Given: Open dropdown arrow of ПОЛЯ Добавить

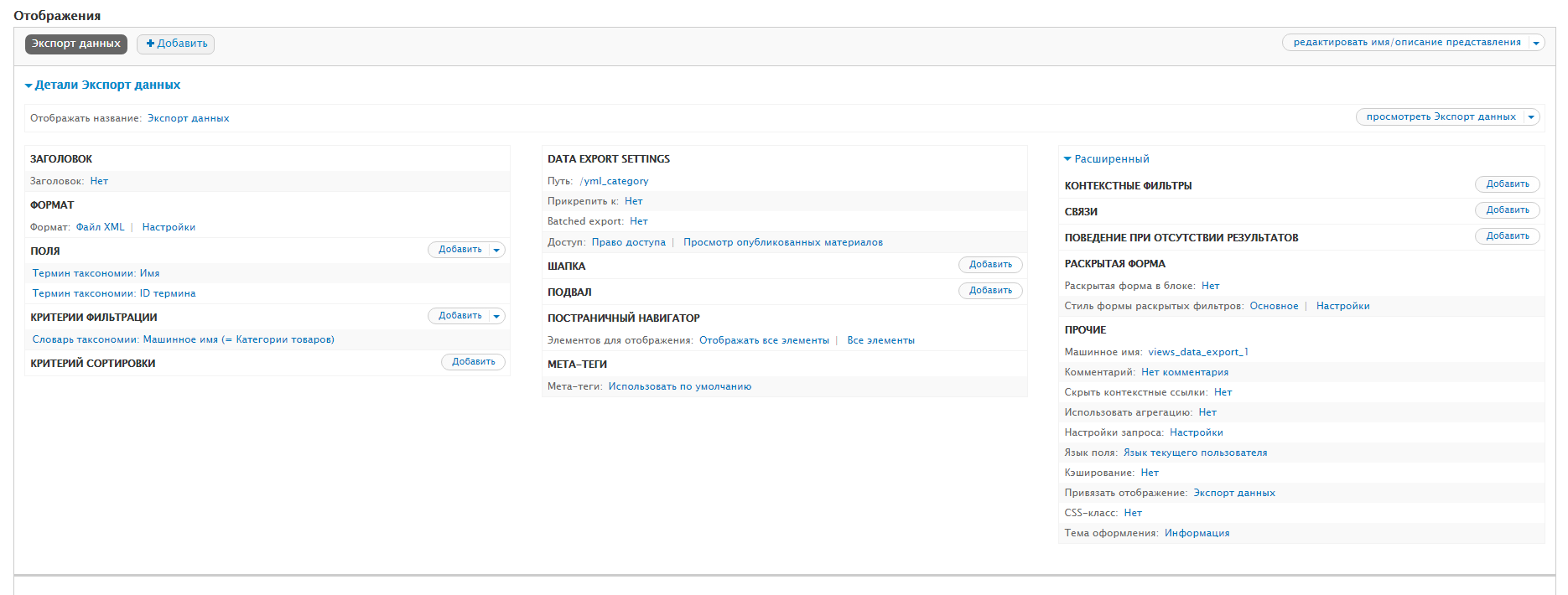Looking at the screenshot, I should click(x=496, y=250).
